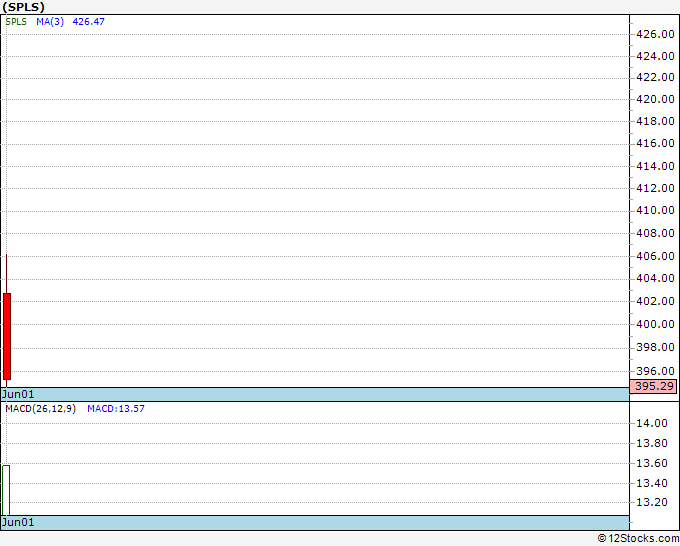
Task: Click the 13.20 MACD axis label
Action: point(651,502)
